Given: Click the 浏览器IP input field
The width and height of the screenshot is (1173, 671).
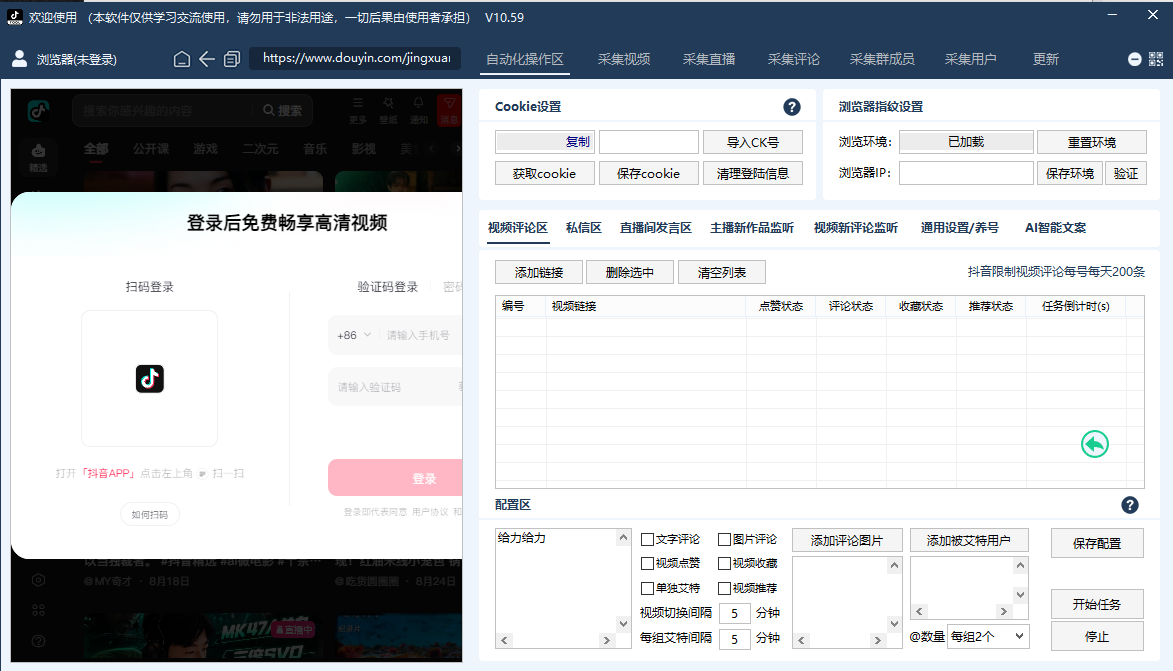Looking at the screenshot, I should (966, 174).
